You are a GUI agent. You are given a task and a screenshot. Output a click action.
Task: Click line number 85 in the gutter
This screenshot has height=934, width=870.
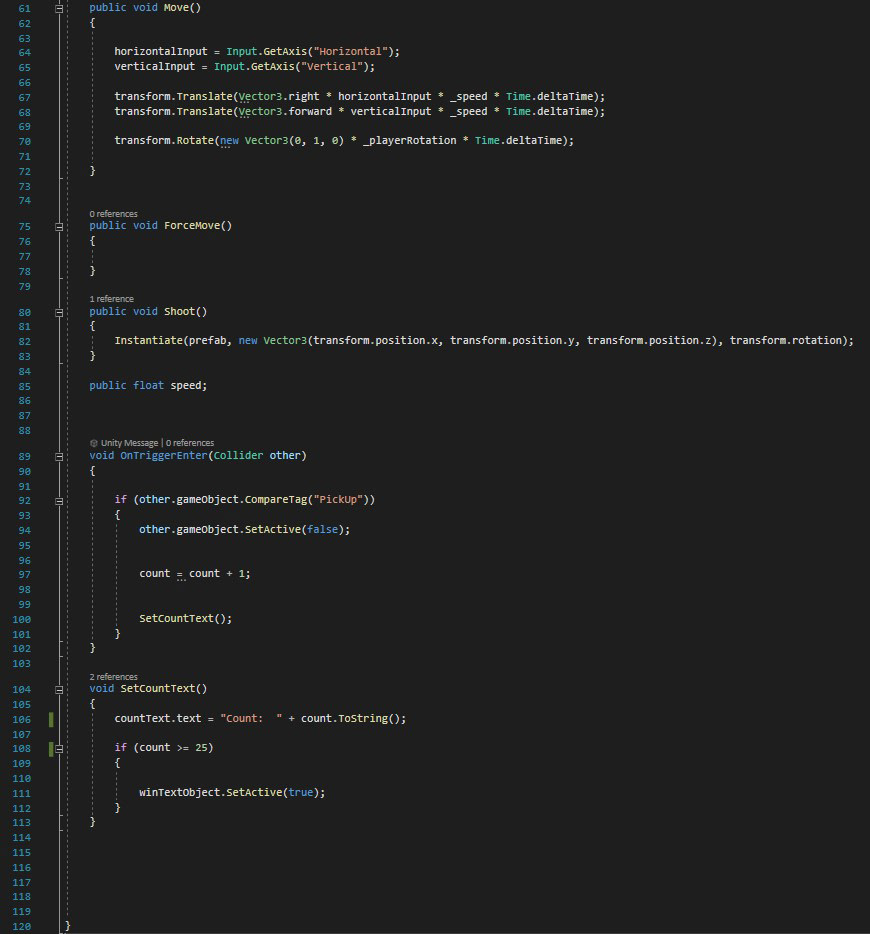click(x=24, y=387)
